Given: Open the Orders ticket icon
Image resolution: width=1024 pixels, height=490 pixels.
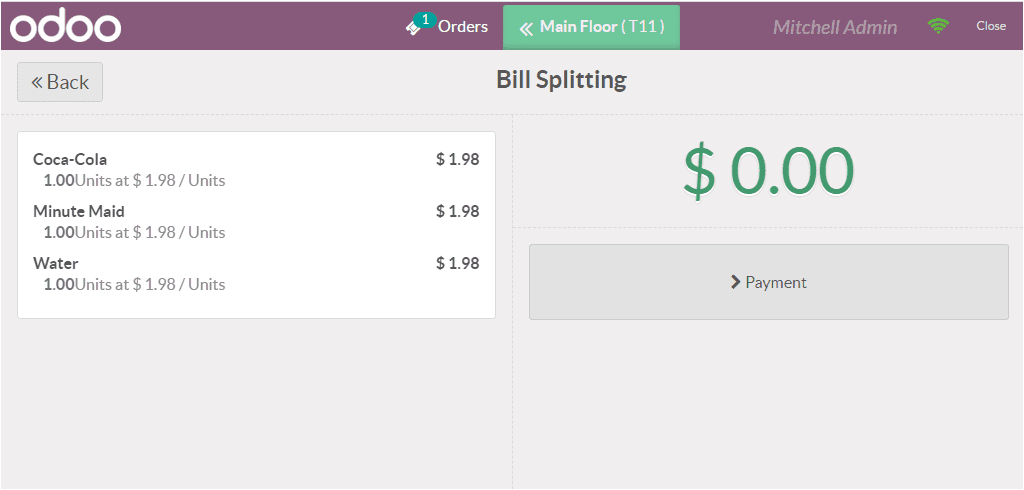Looking at the screenshot, I should coord(412,28).
